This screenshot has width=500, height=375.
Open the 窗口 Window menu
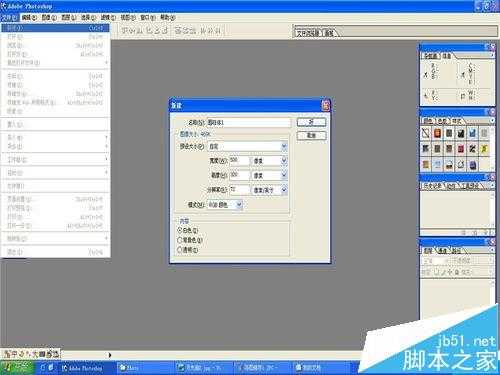148,17
